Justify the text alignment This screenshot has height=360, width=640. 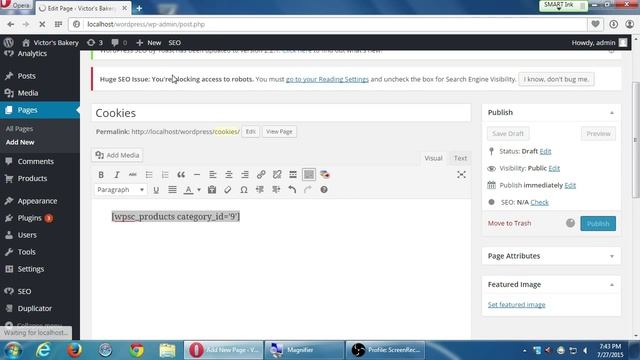172,190
